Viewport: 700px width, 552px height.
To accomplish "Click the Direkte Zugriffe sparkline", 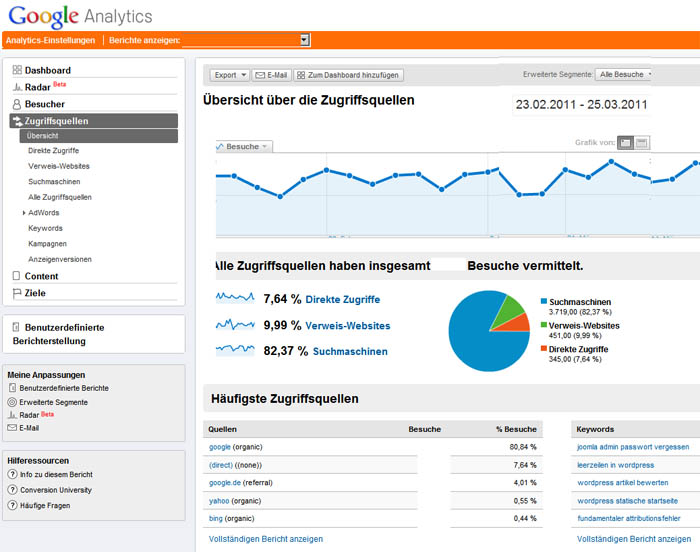I will (235, 297).
